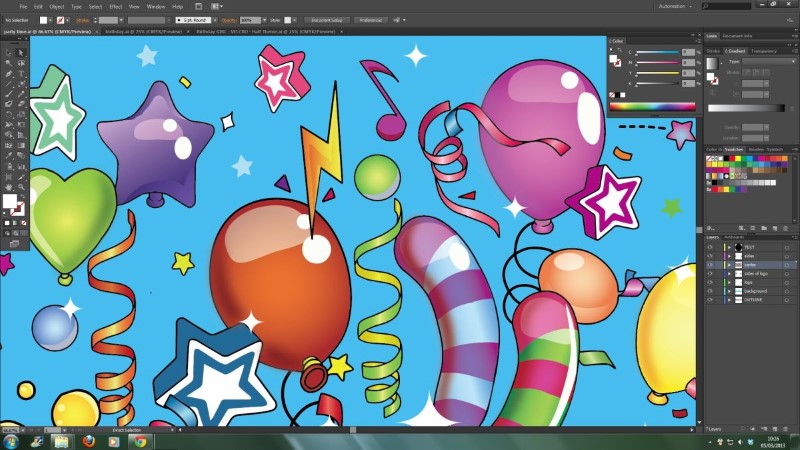800x450 pixels.
Task: Open Firefox from the taskbar
Action: [x=88, y=440]
